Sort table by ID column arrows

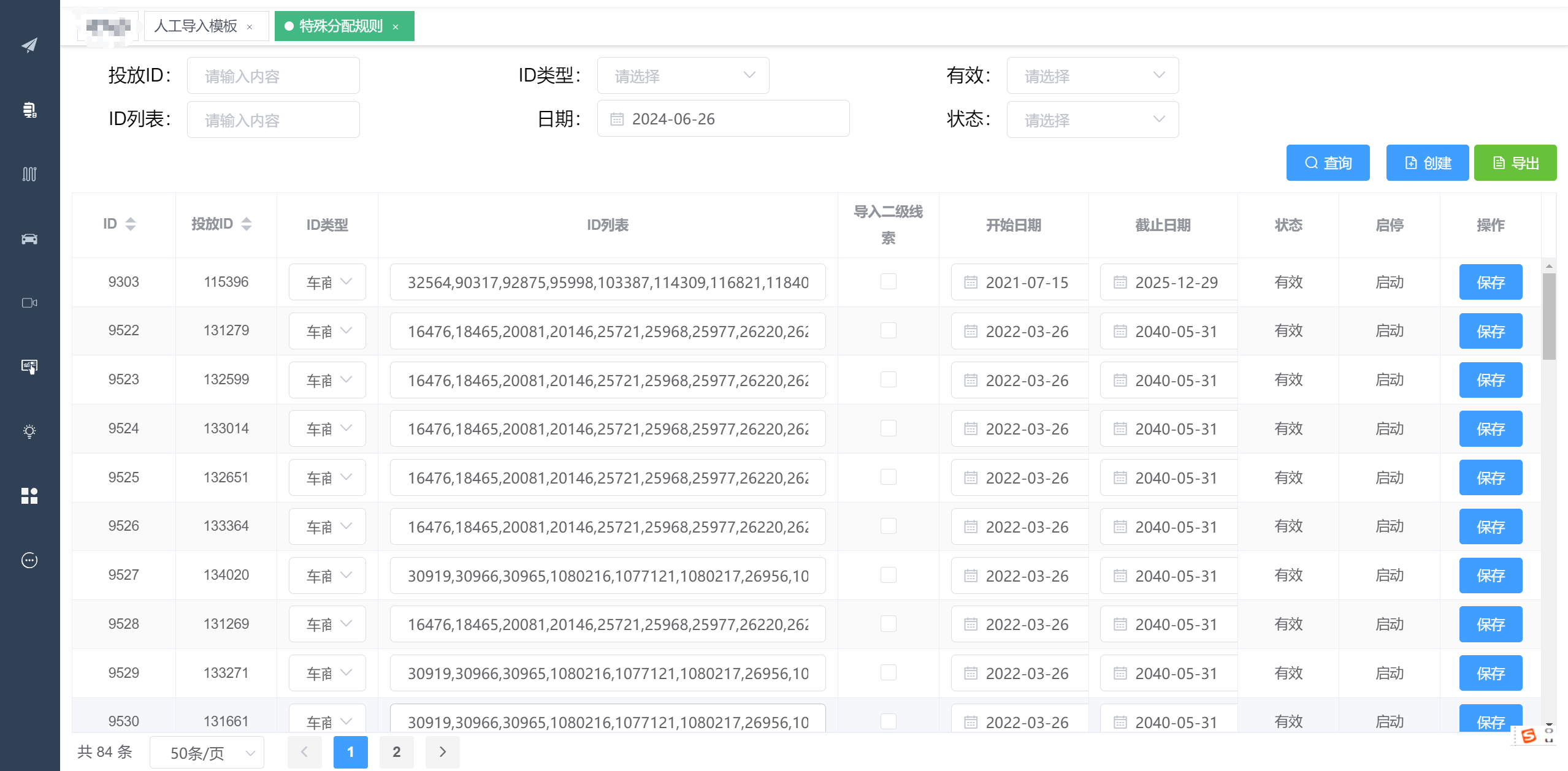131,224
